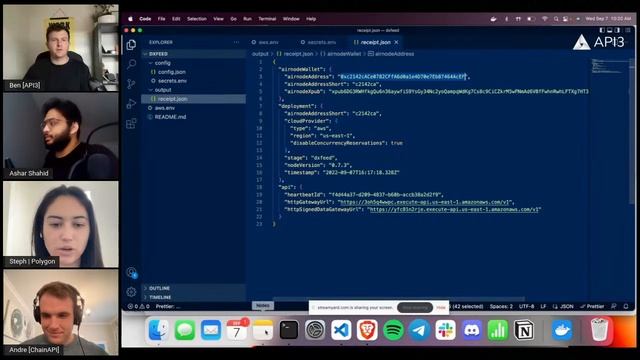The width and height of the screenshot is (640, 360).
Task: Switch to the aws.env tab
Action: (265, 42)
